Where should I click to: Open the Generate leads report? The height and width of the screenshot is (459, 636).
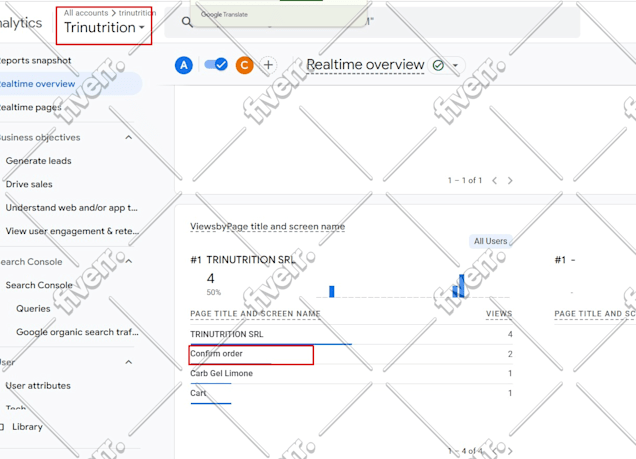[x=39, y=161]
